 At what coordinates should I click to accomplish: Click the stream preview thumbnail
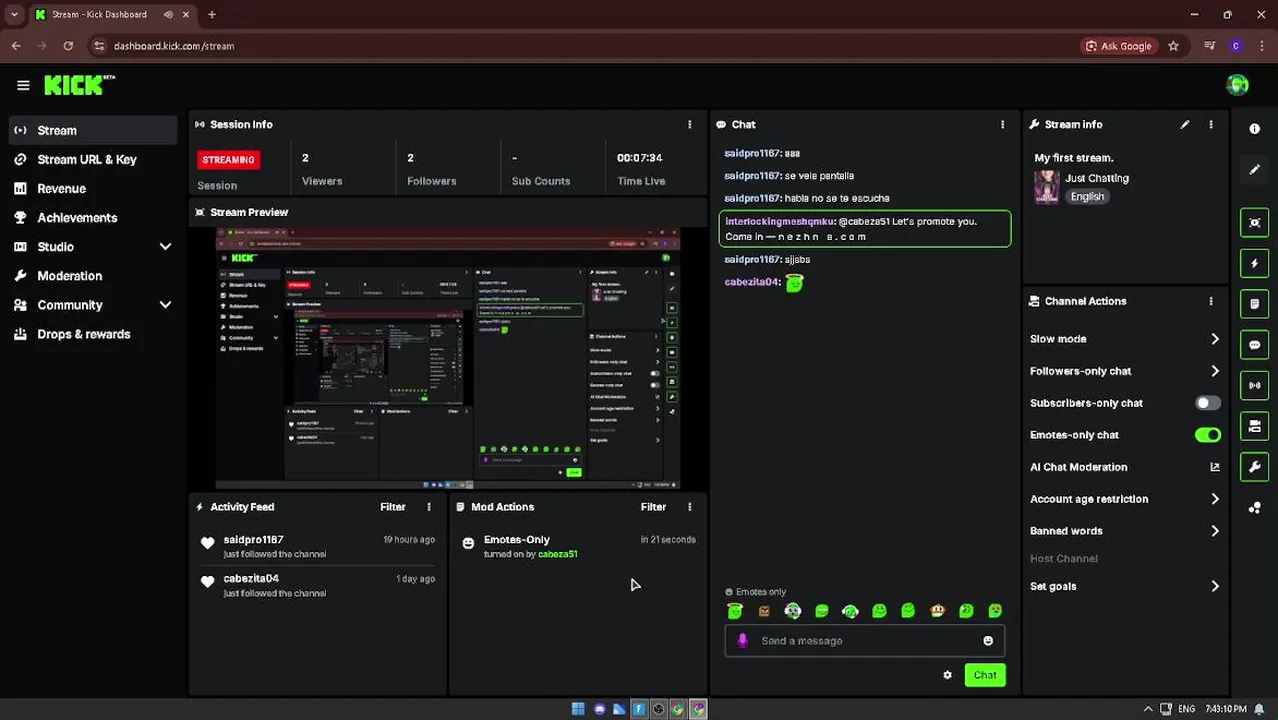point(448,357)
